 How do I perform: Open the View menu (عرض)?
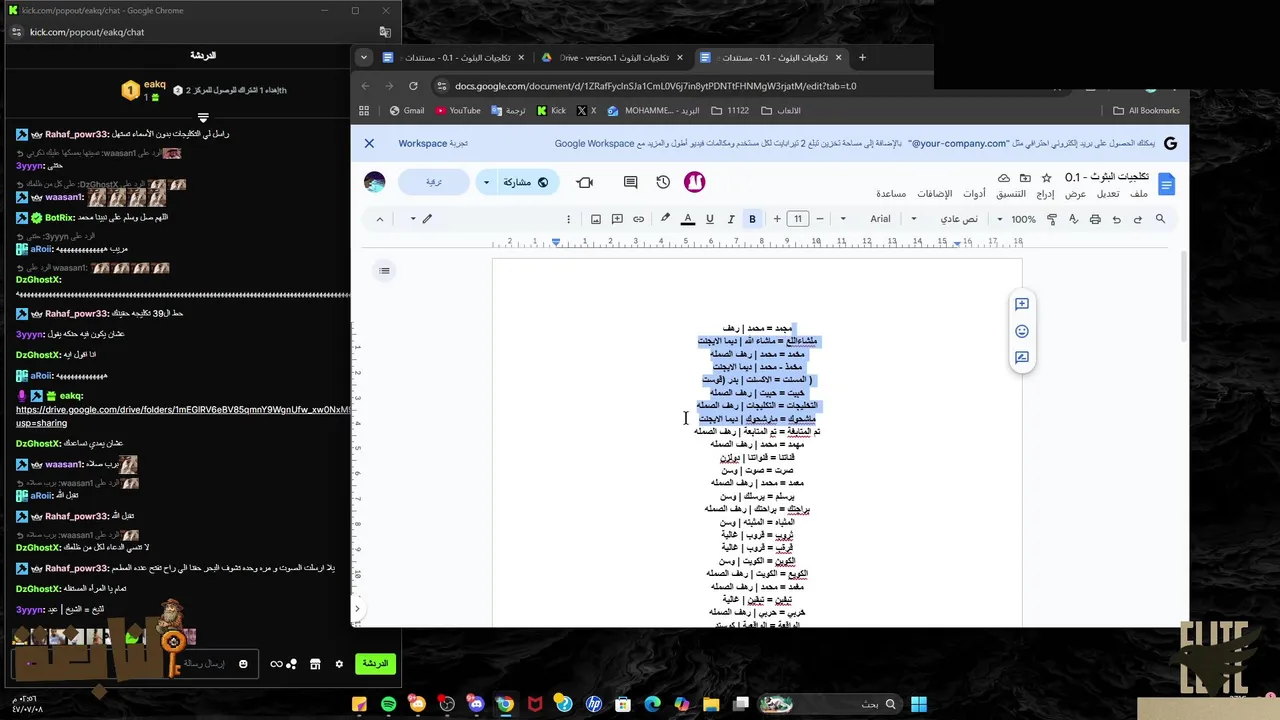1075,194
